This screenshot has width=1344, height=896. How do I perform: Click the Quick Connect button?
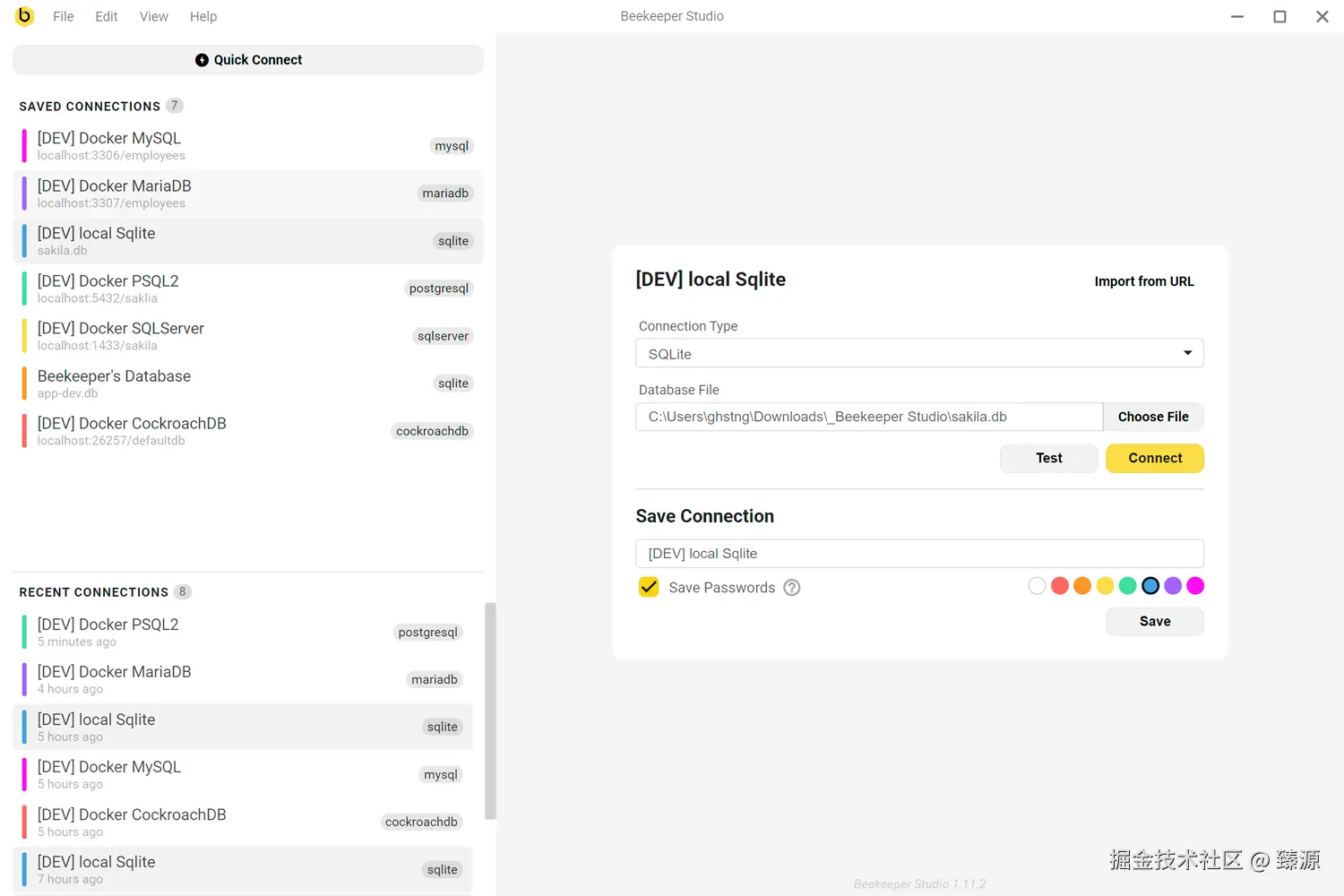click(248, 60)
